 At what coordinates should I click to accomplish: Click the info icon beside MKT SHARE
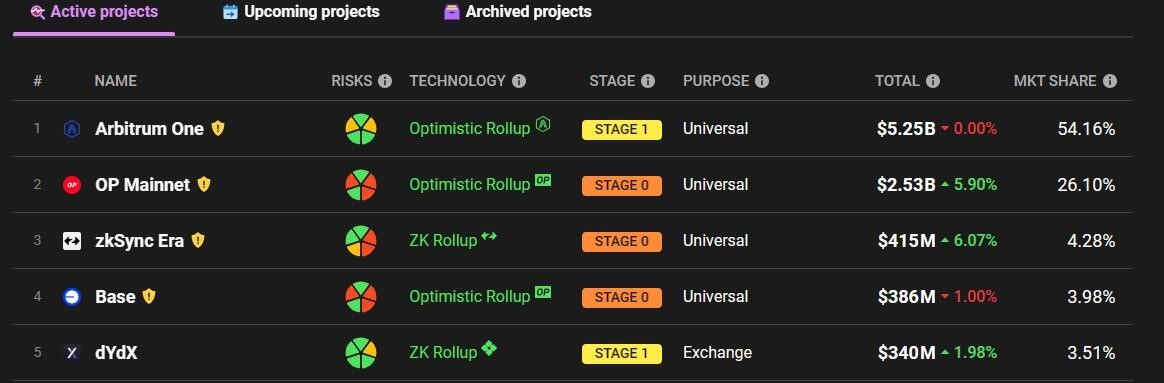pos(1110,81)
